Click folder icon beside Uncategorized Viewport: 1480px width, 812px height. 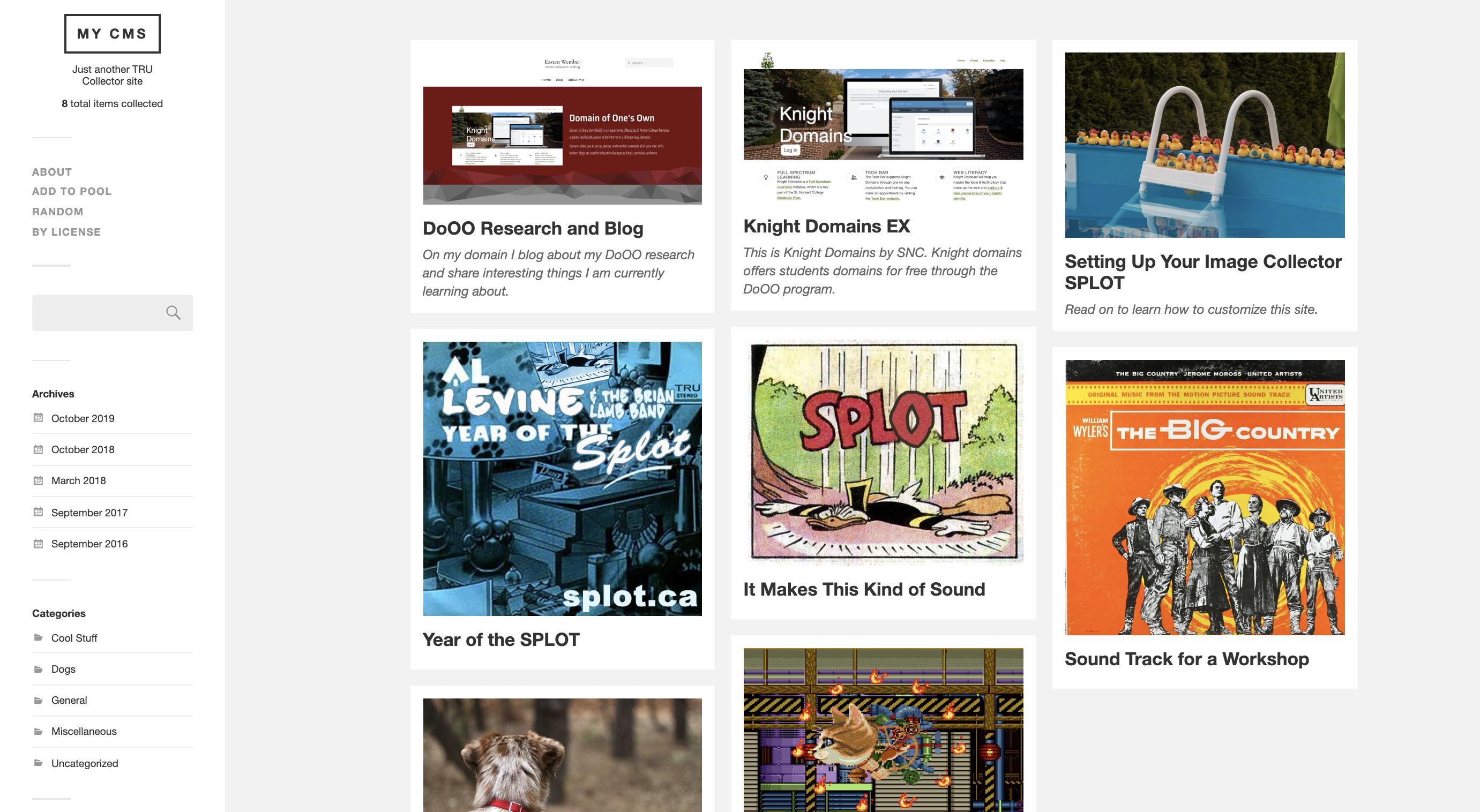pyautogui.click(x=39, y=763)
